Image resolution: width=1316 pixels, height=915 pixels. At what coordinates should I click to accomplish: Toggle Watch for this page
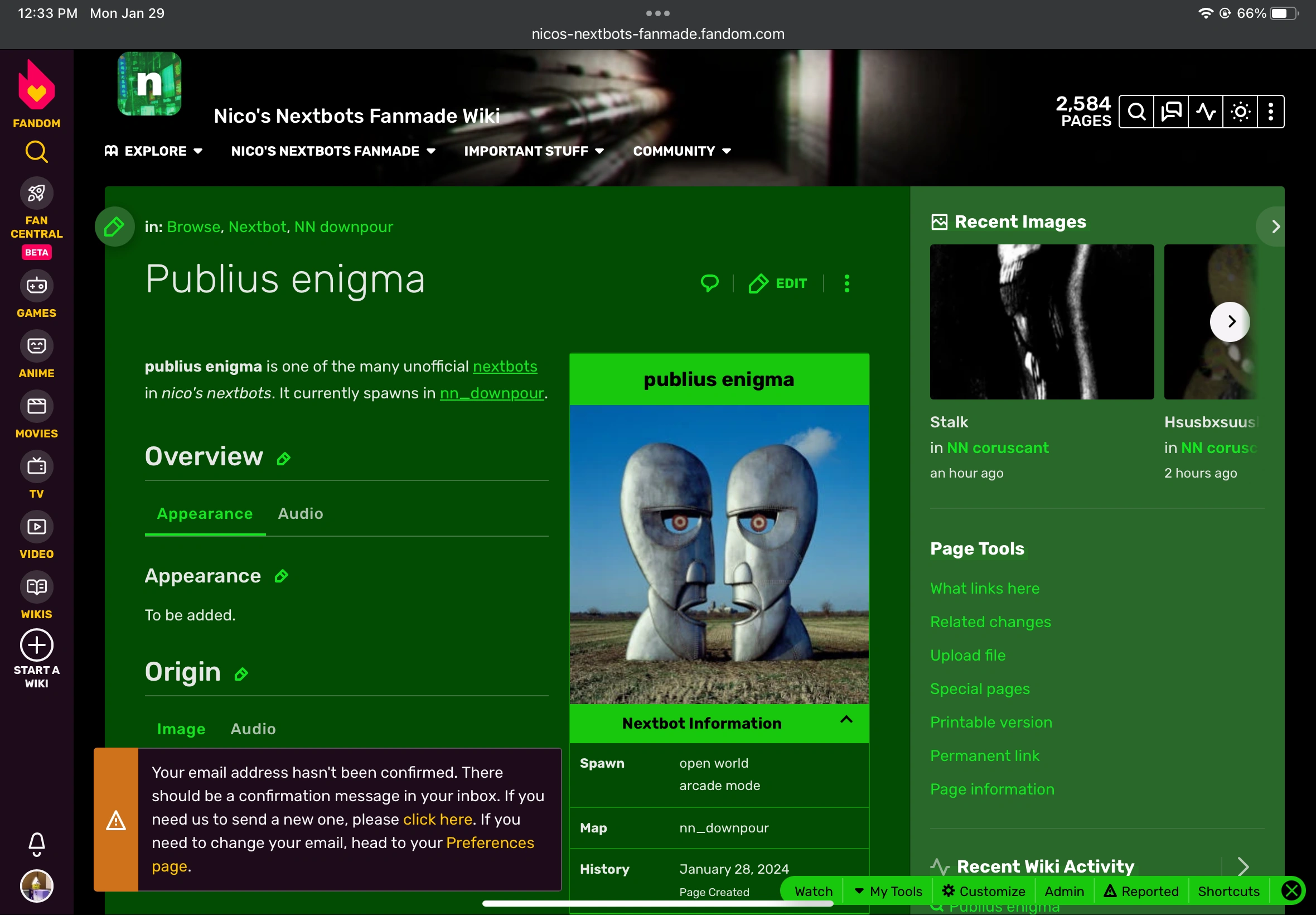click(x=812, y=890)
